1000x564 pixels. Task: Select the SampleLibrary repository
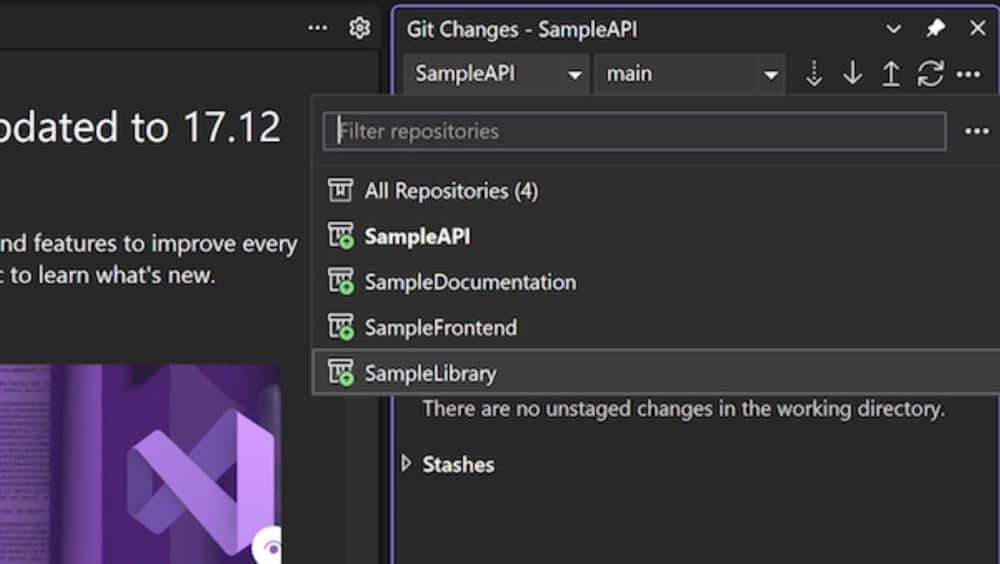(656, 373)
